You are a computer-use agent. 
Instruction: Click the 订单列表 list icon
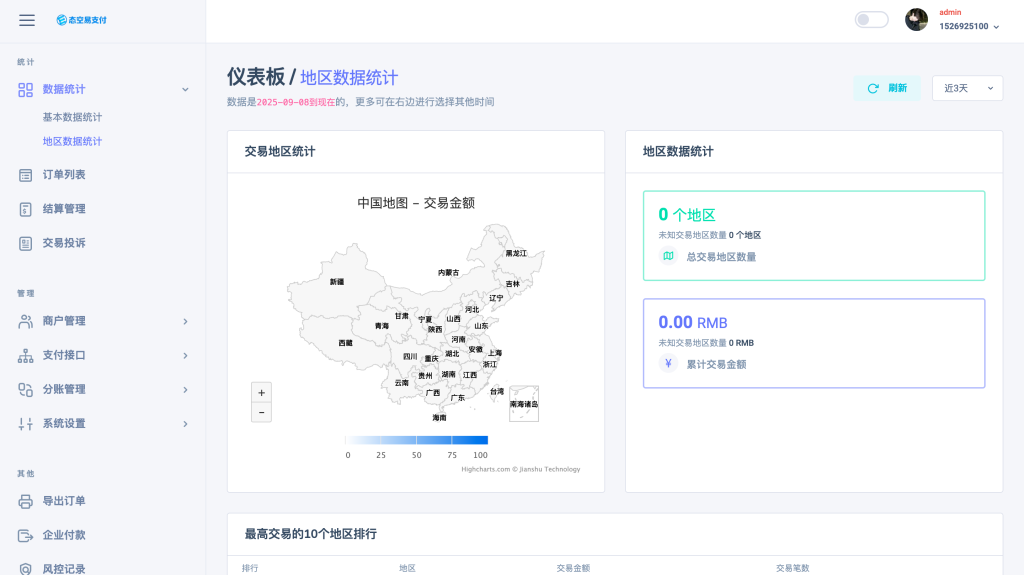25,175
